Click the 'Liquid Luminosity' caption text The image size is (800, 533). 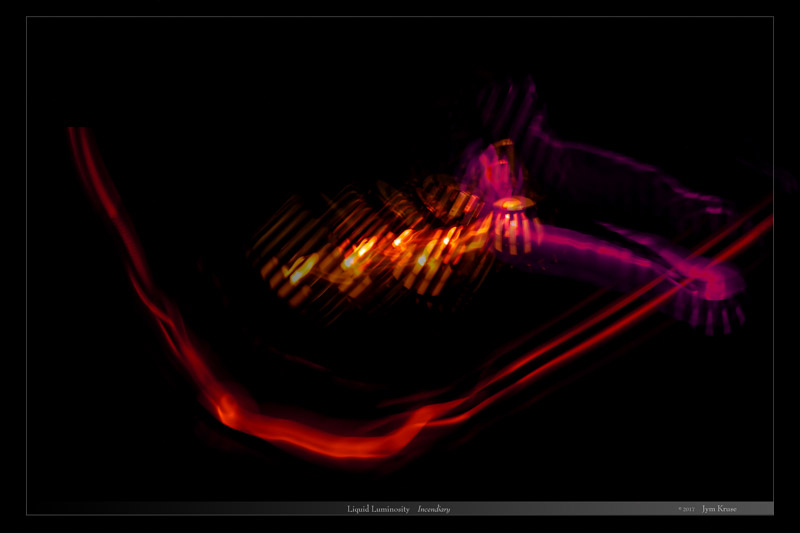click(378, 509)
